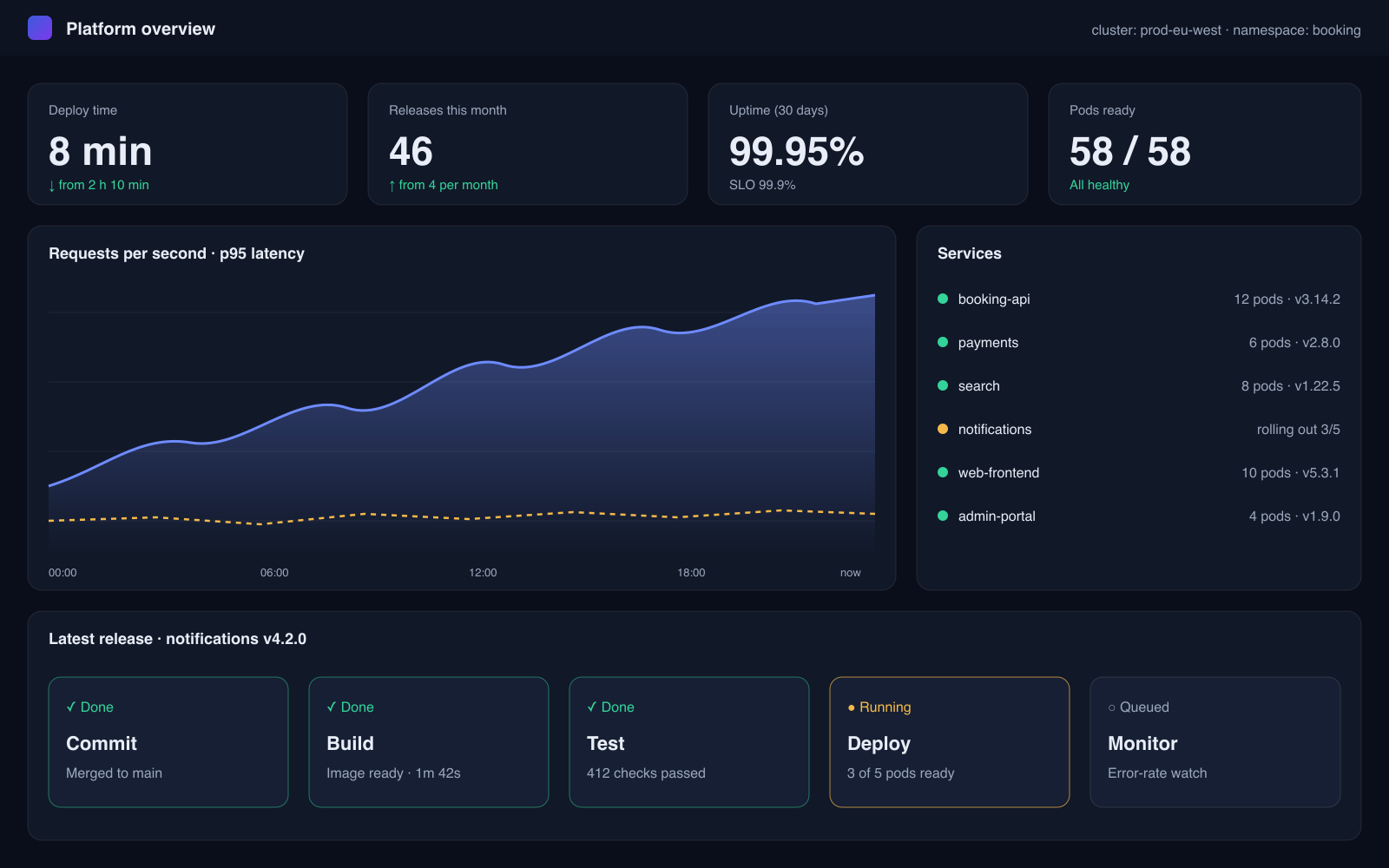1389x868 pixels.
Task: Click the 06:00 label on chart axis
Action: point(274,573)
